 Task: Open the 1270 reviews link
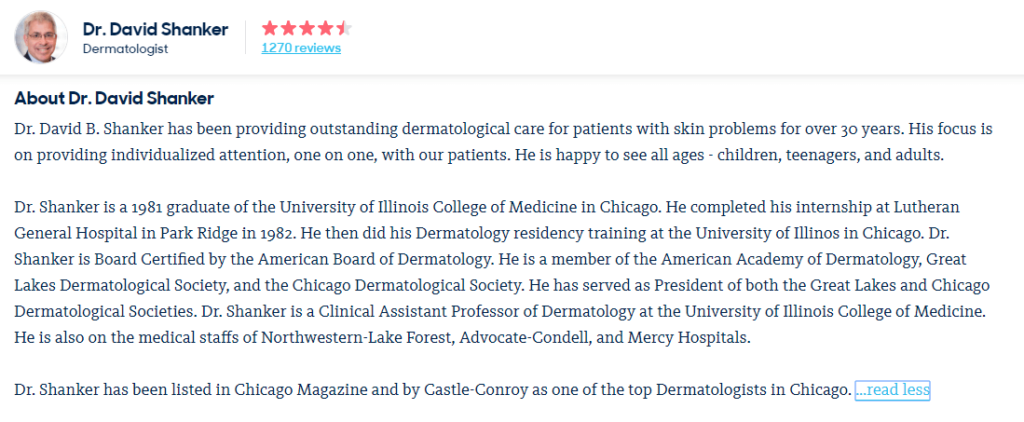[x=301, y=48]
